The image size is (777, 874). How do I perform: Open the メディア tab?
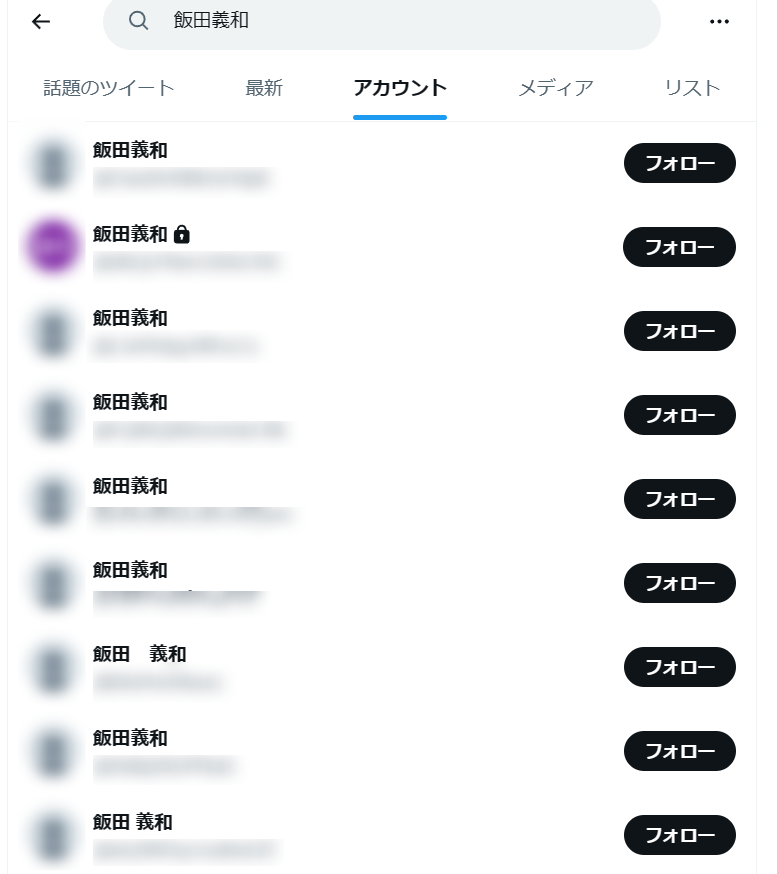556,88
